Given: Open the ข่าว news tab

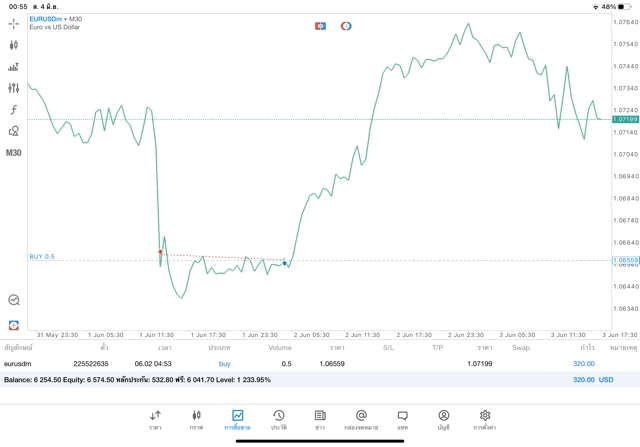Looking at the screenshot, I should coord(320,419).
